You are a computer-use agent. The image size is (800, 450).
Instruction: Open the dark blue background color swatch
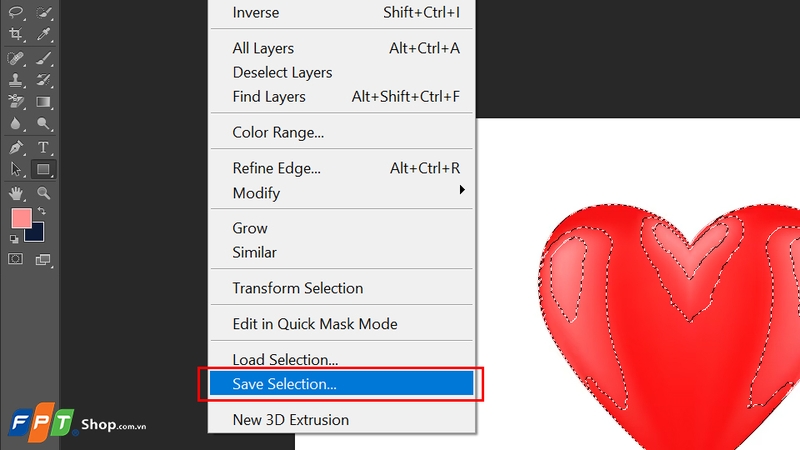click(35, 233)
